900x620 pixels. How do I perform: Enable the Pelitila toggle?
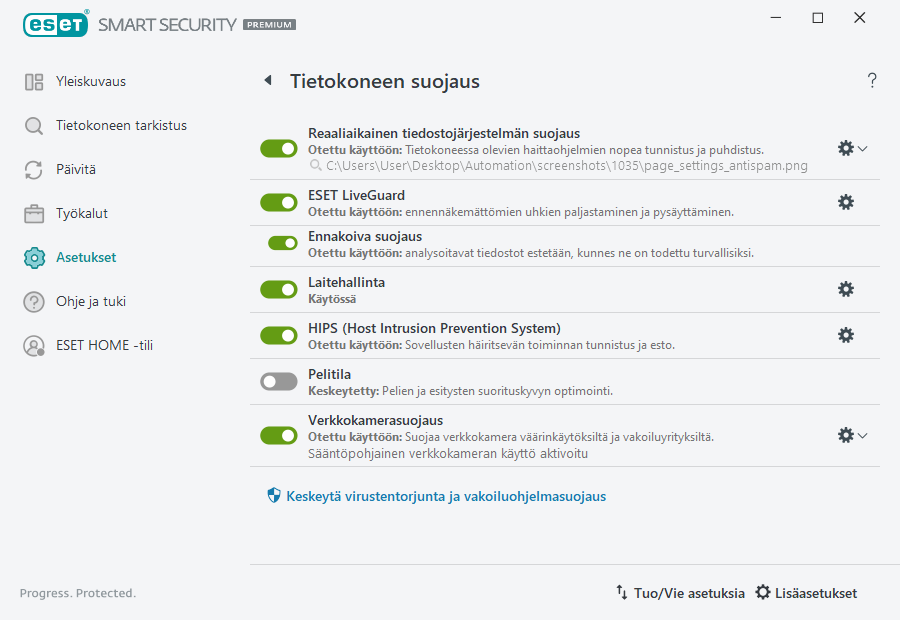(x=278, y=382)
